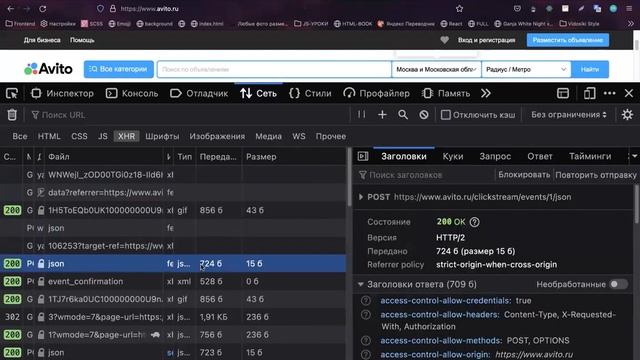Filter requests by CSS
This screenshot has width=640, height=360.
79,136
